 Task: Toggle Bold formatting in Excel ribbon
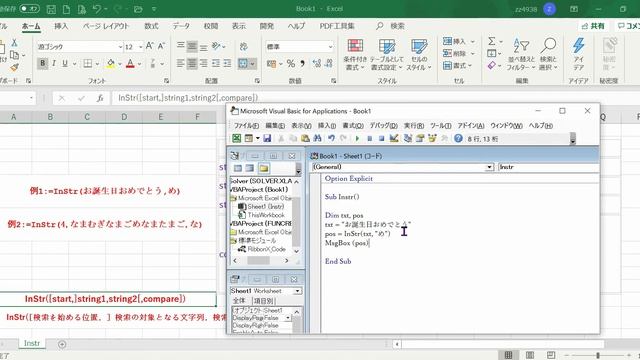(42, 63)
